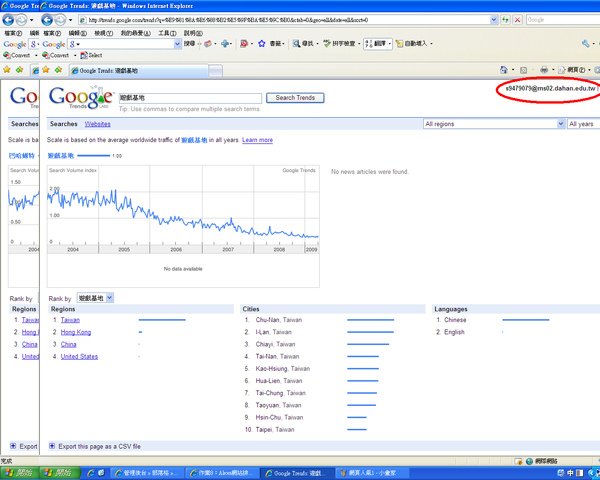Open the front window's Hong Kong region link

click(x=76, y=332)
